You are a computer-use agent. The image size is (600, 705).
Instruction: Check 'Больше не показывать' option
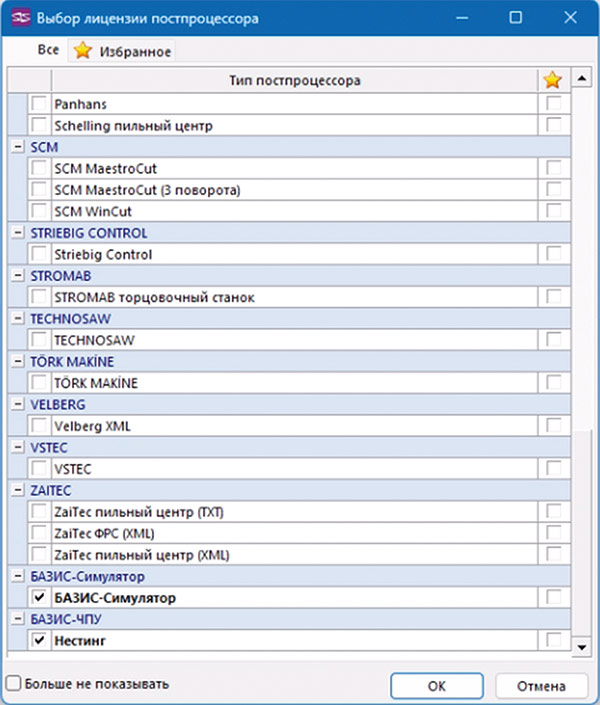click(x=12, y=684)
